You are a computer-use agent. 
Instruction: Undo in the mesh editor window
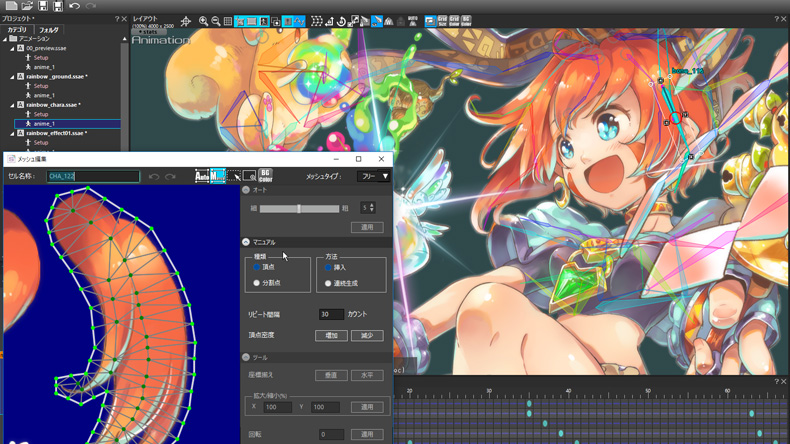[154, 176]
